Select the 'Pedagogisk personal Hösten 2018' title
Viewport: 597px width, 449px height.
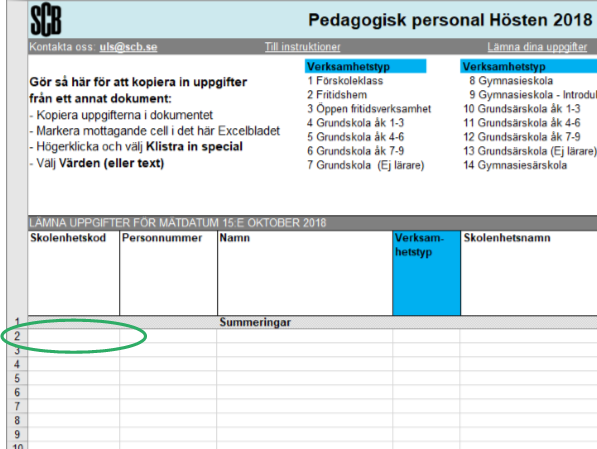click(450, 20)
